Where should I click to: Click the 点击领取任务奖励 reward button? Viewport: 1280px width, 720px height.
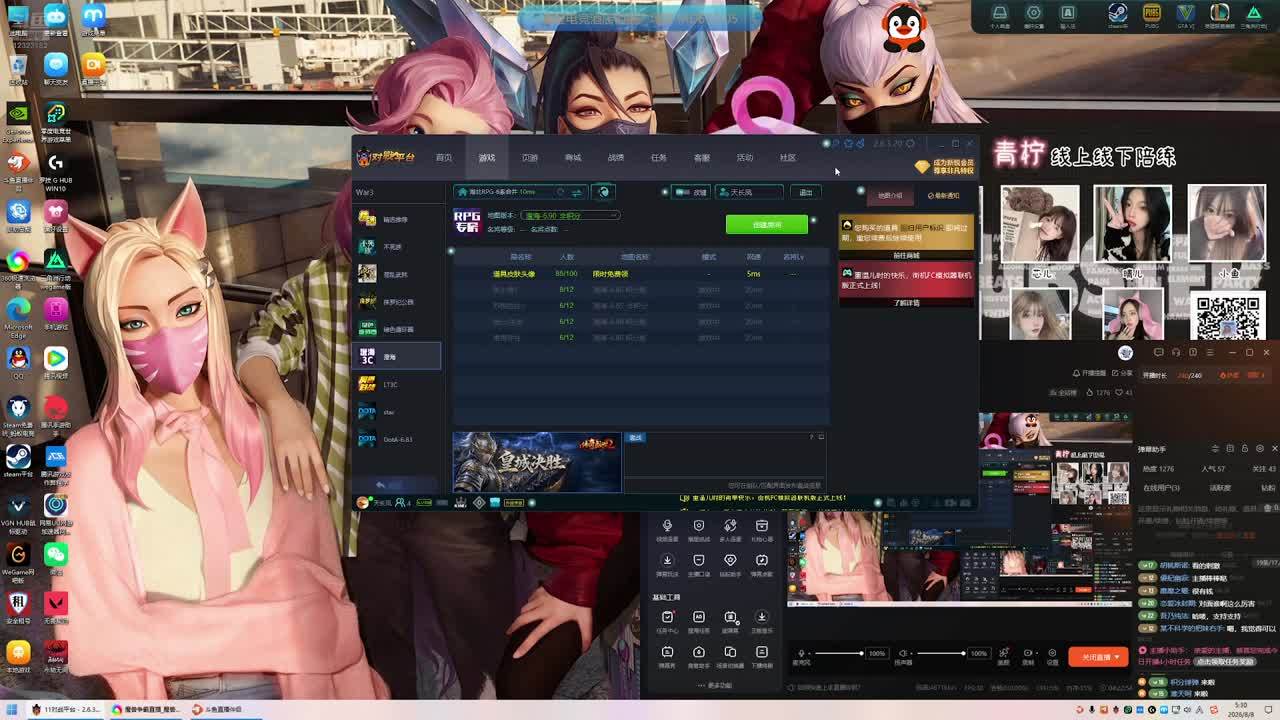pyautogui.click(x=1226, y=662)
